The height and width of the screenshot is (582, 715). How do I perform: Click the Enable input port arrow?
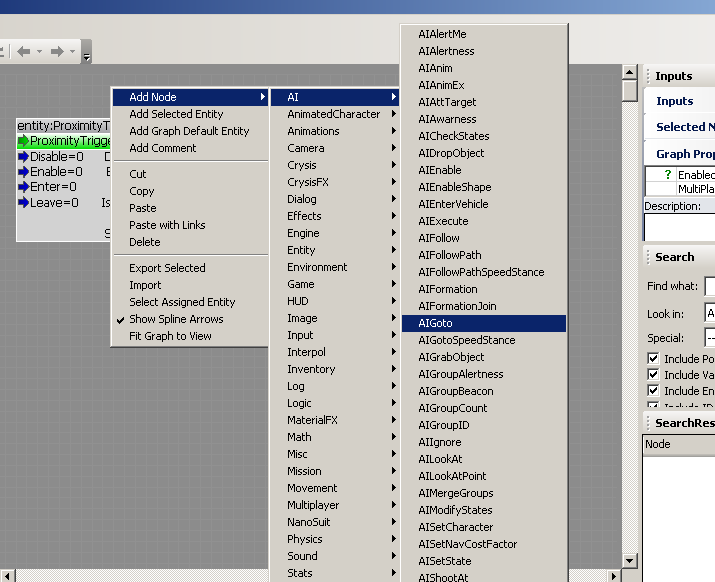tap(23, 172)
